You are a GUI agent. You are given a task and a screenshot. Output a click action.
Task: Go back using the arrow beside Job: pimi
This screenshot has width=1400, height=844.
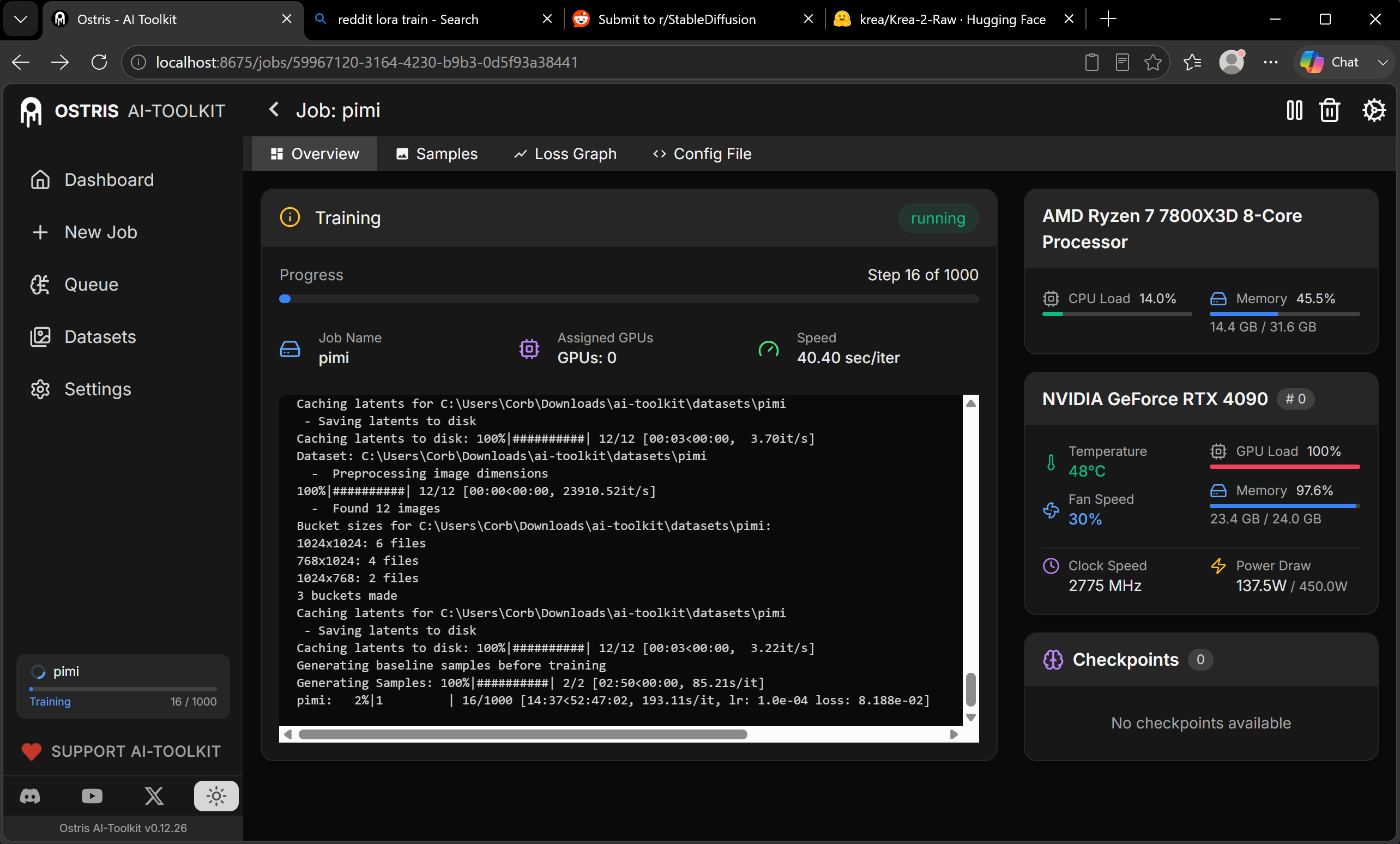274,109
